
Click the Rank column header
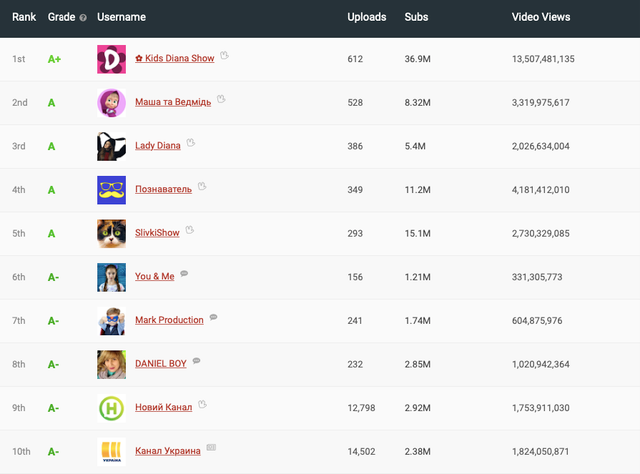(x=24, y=18)
